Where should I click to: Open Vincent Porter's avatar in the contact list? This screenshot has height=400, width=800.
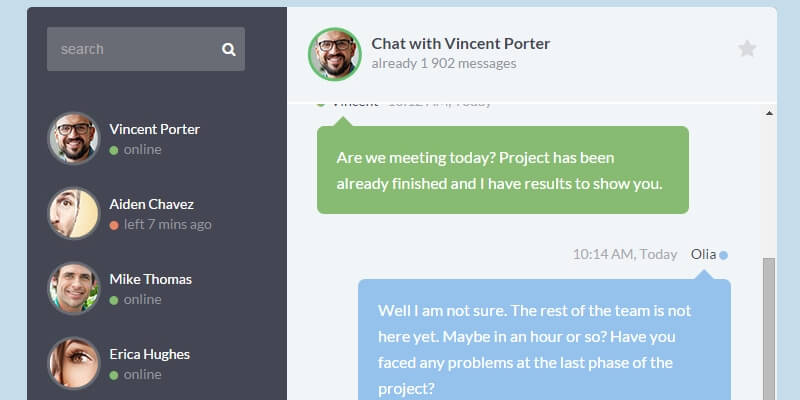[x=74, y=138]
